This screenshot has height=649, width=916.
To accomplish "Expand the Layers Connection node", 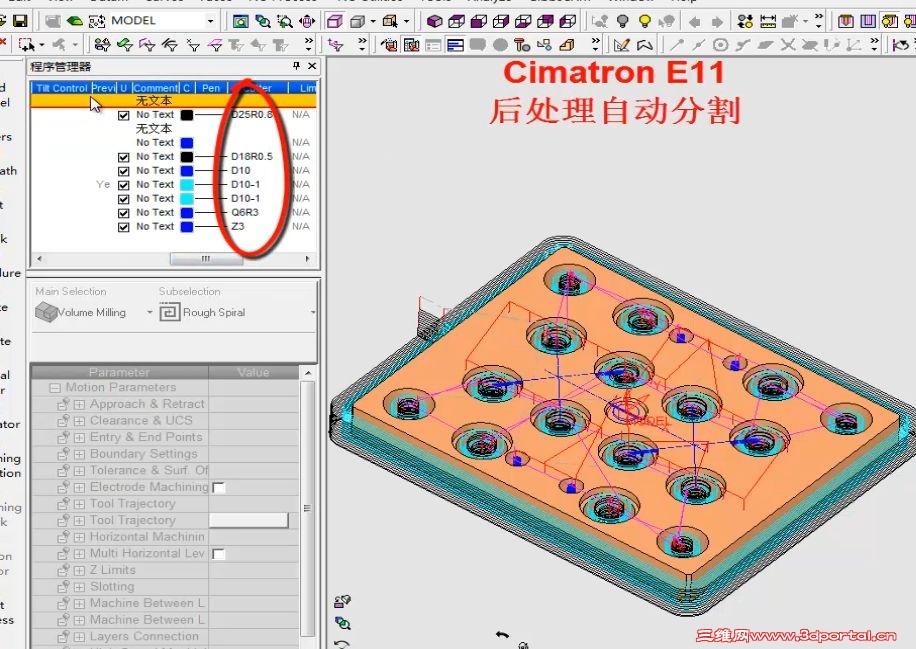I will pyautogui.click(x=79, y=637).
